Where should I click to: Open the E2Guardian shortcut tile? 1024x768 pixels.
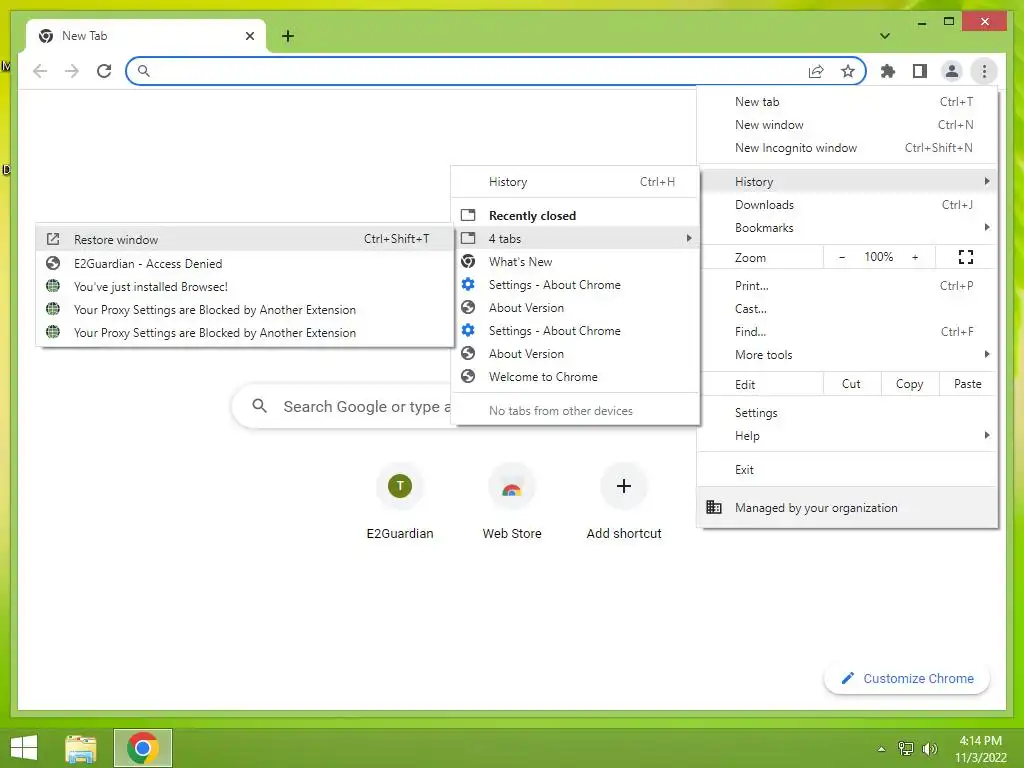pyautogui.click(x=400, y=501)
